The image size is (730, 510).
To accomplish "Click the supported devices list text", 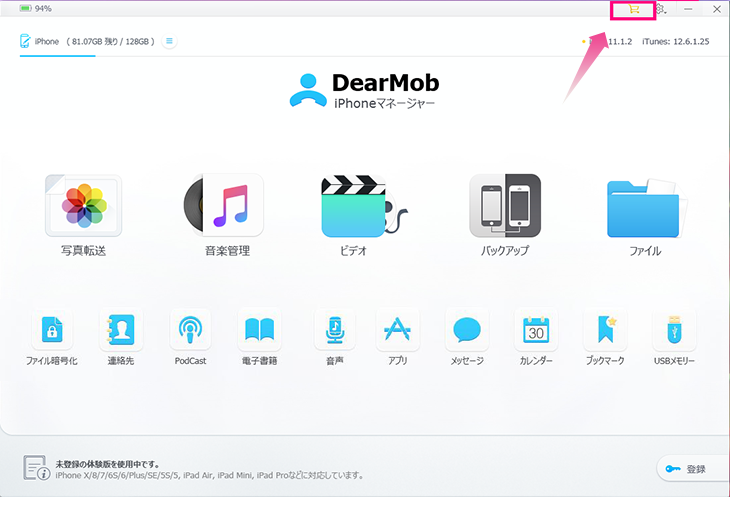I will click(x=209, y=475).
